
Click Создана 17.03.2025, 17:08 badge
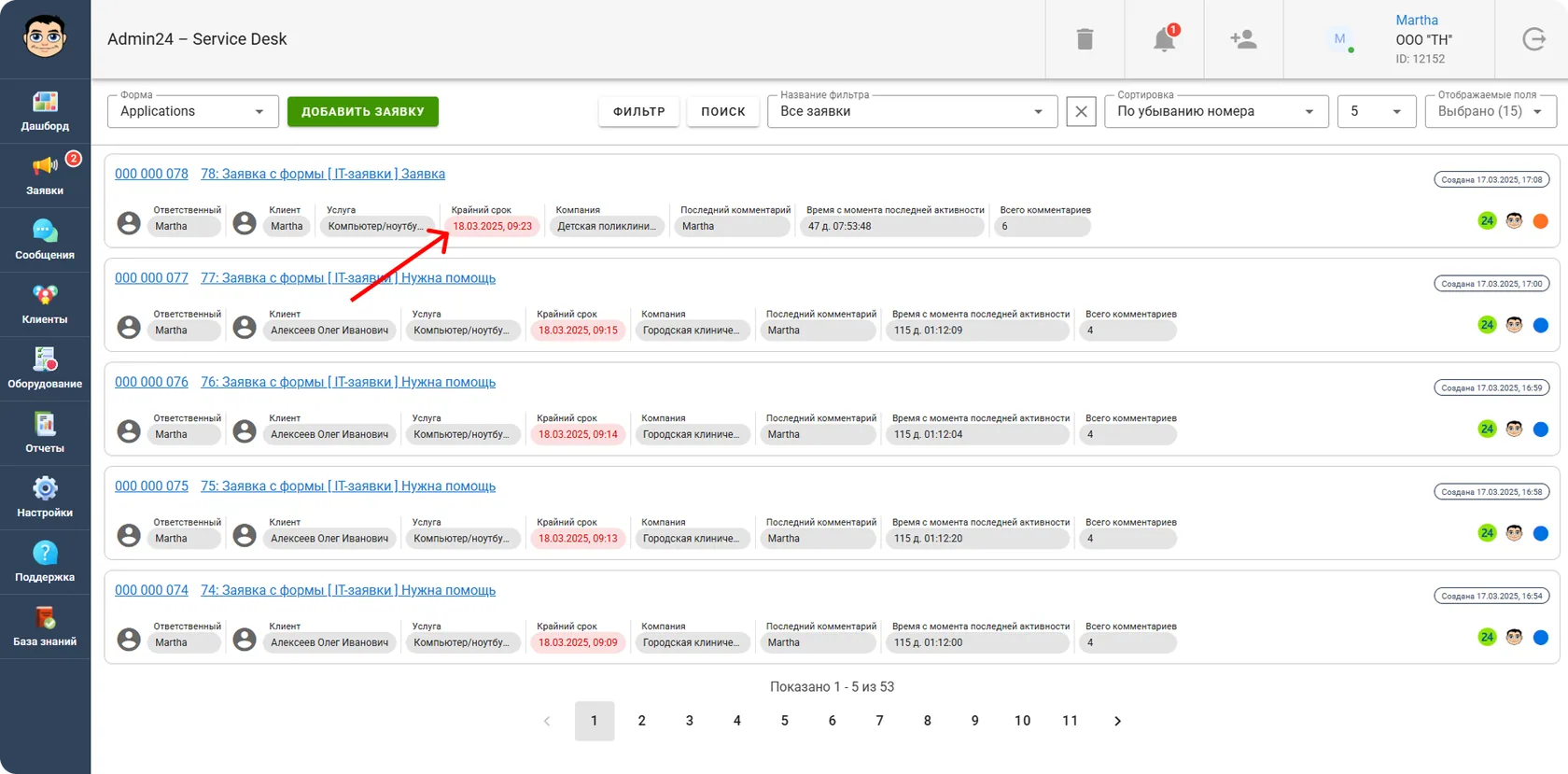(x=1491, y=179)
